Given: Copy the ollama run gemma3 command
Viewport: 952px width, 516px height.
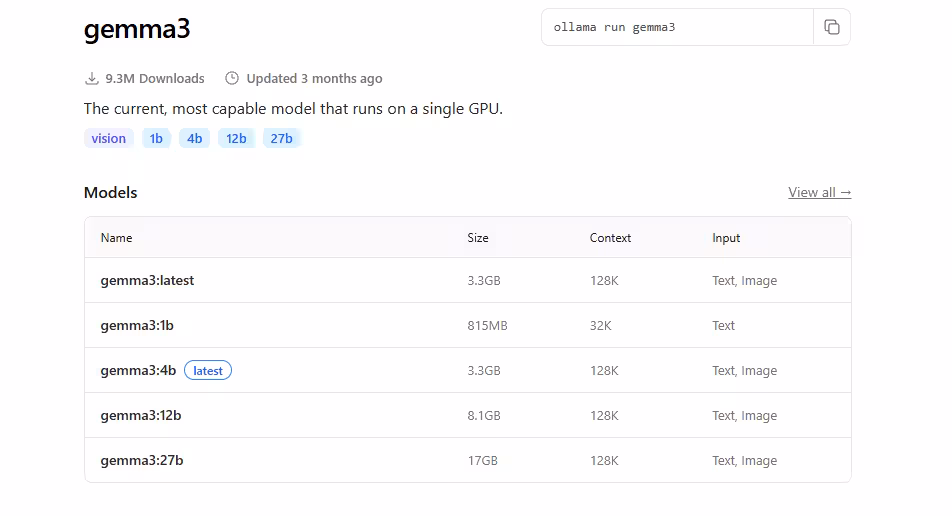Looking at the screenshot, I should pos(831,27).
